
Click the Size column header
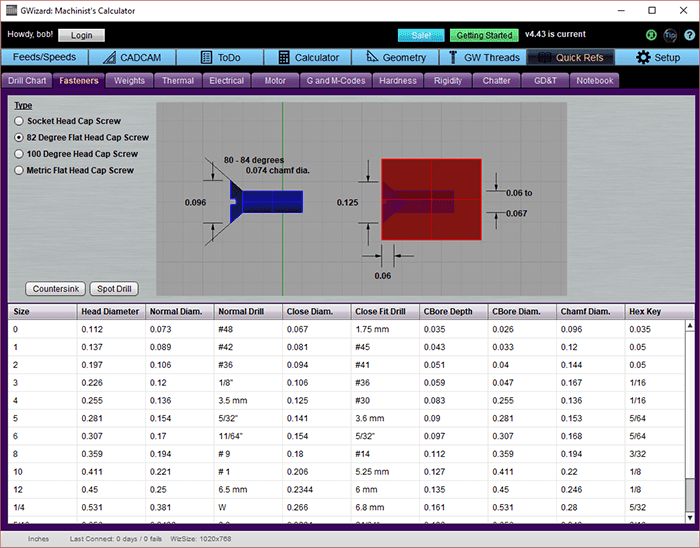point(42,311)
